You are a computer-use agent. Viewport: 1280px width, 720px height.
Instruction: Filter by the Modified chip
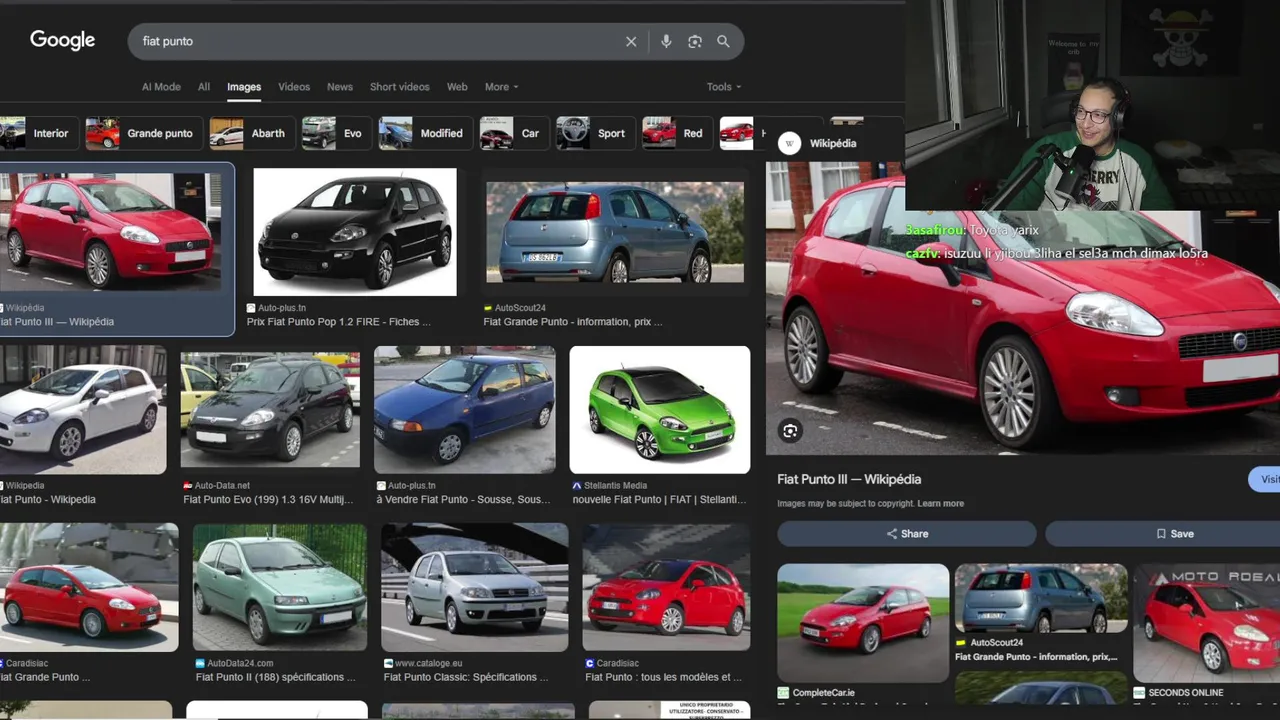tap(424, 133)
